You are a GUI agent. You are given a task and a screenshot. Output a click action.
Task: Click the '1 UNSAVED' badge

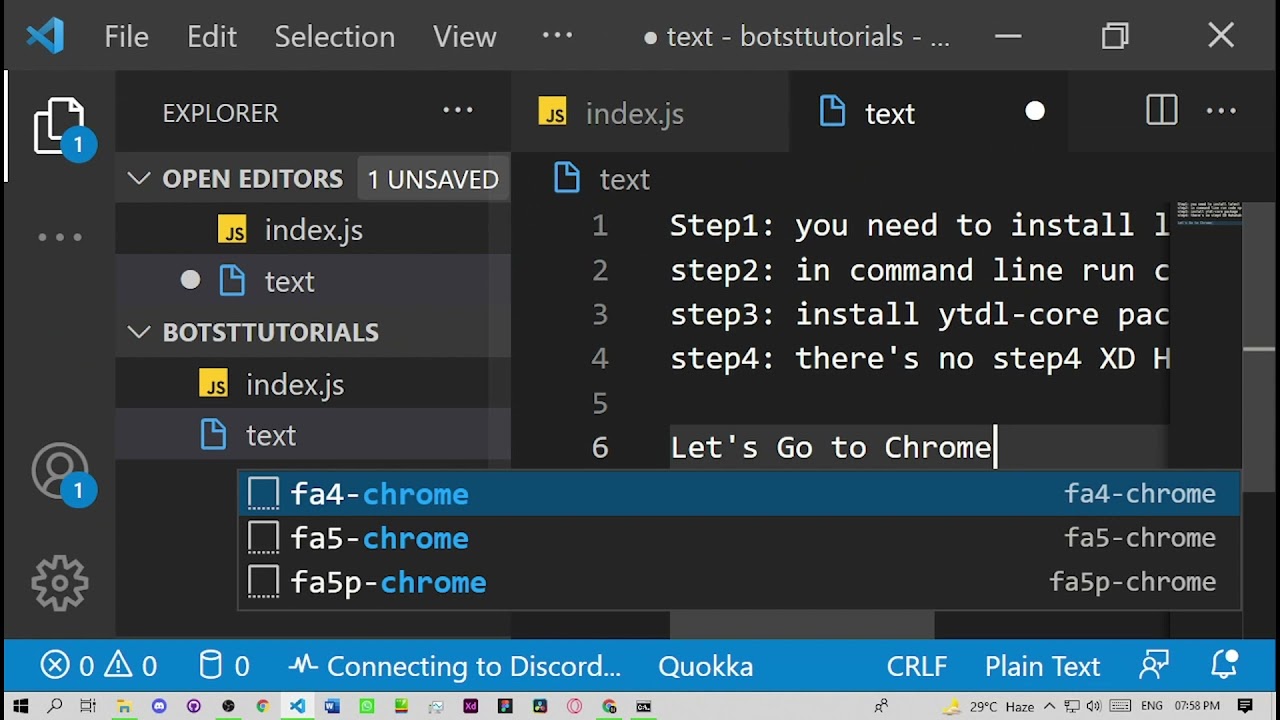point(433,179)
